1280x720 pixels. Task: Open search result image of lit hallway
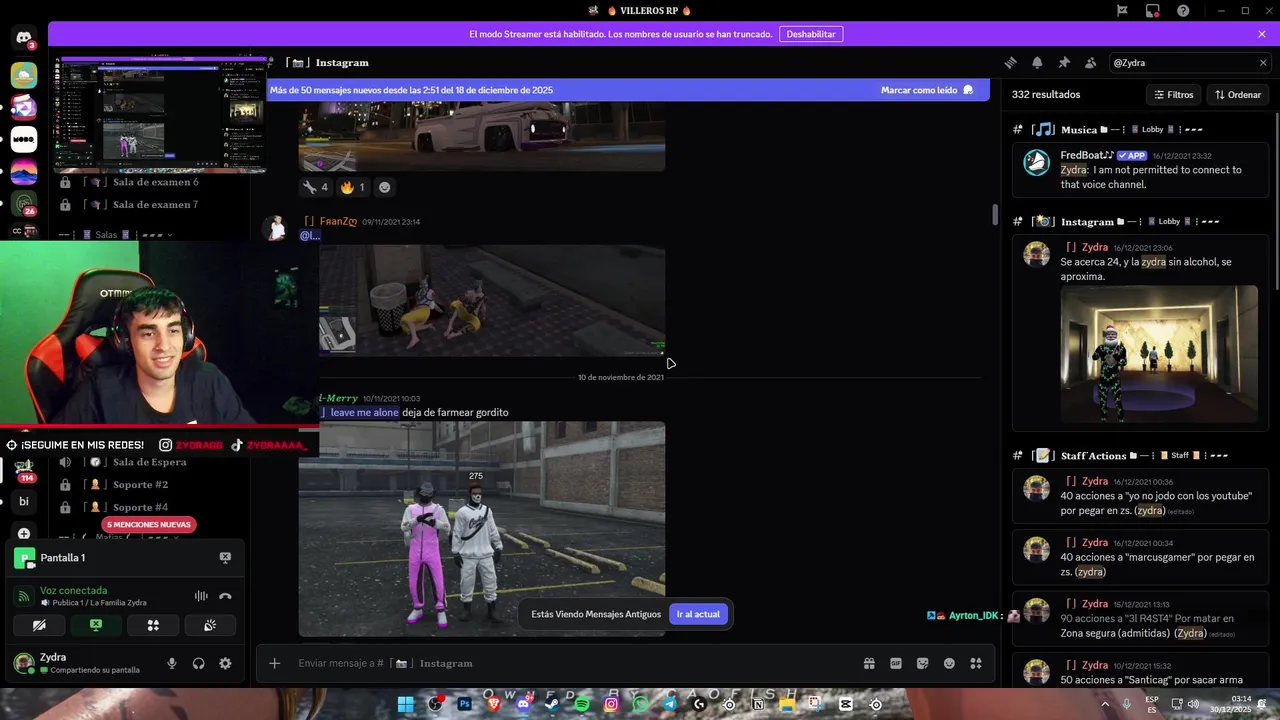click(1159, 354)
